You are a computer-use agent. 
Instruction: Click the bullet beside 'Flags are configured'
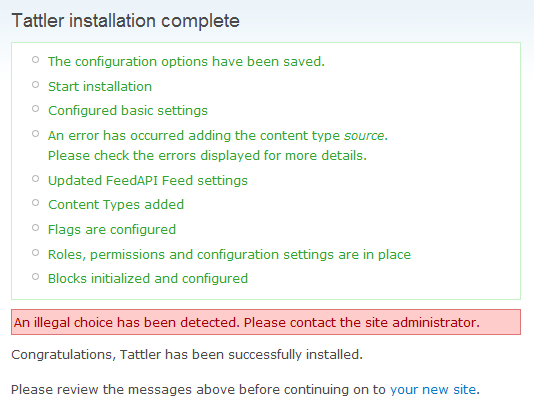pos(35,227)
